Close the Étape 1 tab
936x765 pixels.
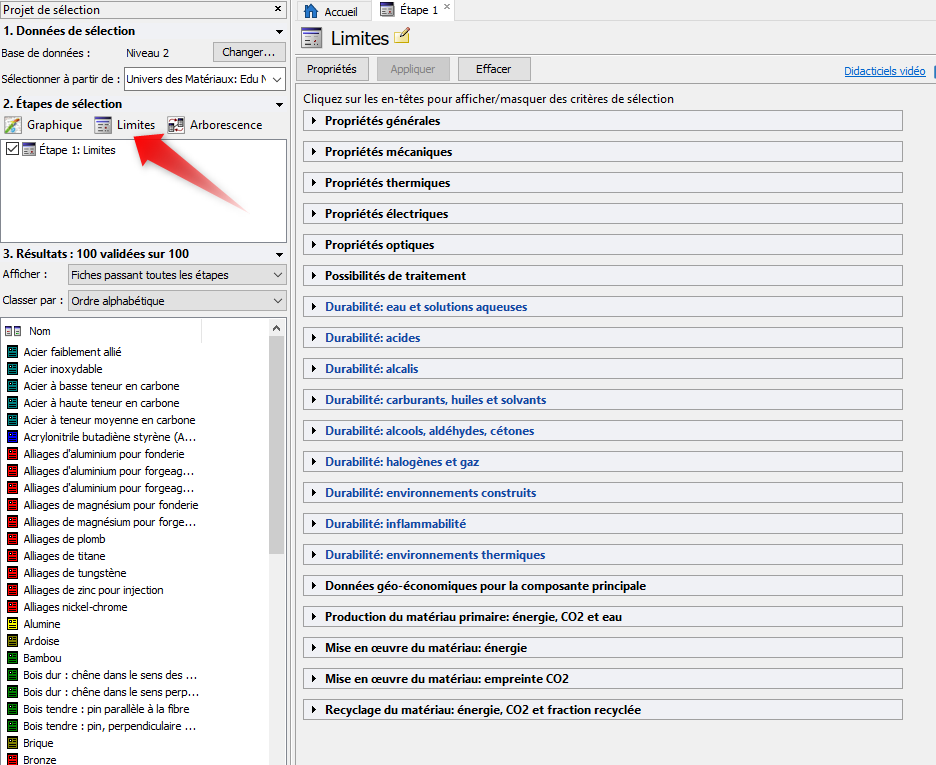pos(447,9)
